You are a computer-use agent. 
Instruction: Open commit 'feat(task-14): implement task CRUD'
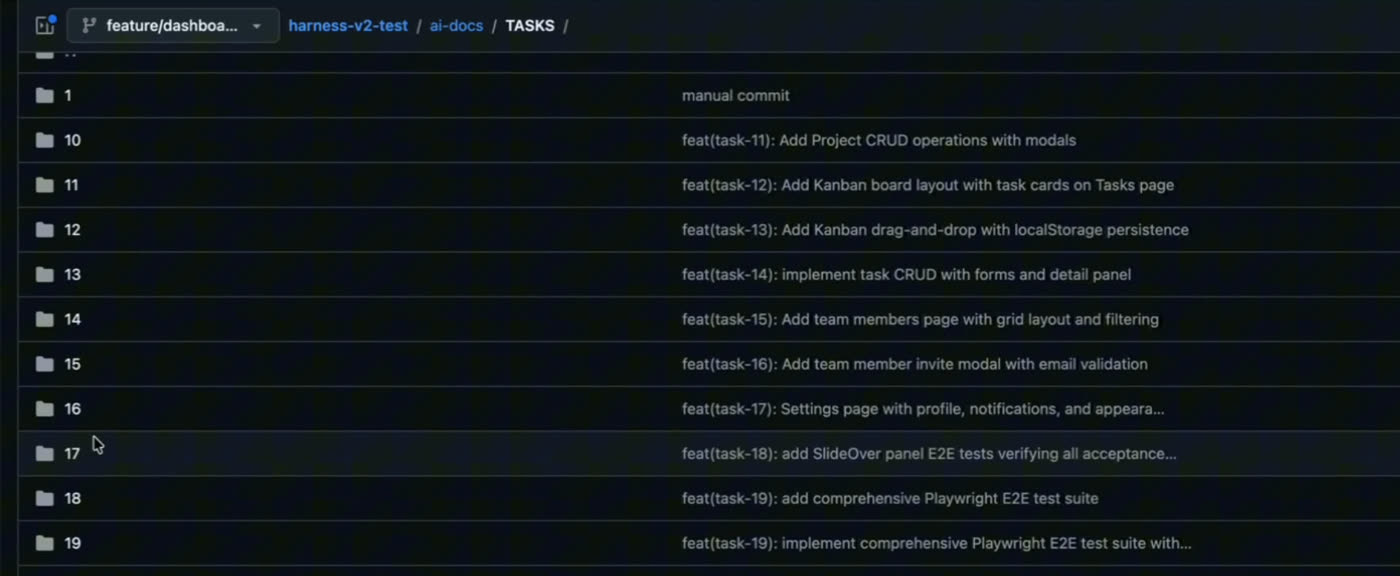point(906,274)
